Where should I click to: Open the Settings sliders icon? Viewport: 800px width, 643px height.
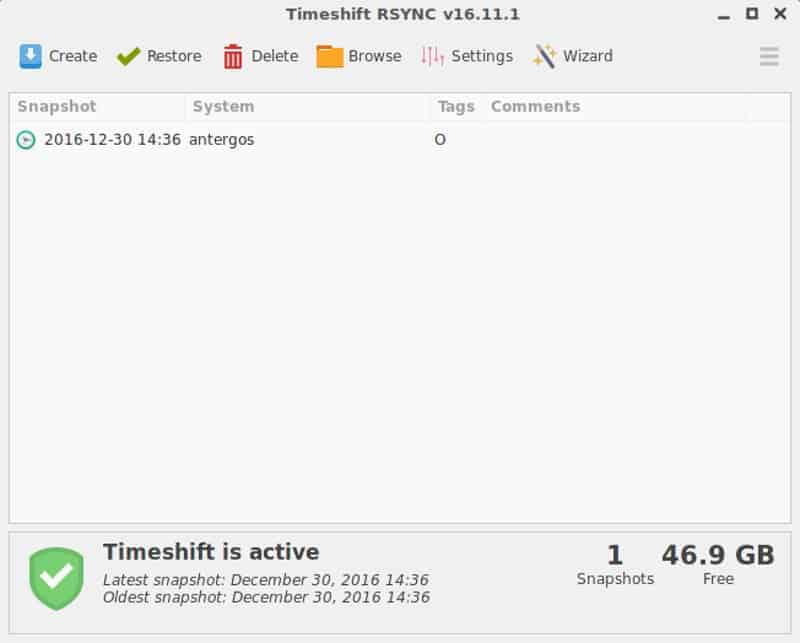[432, 56]
